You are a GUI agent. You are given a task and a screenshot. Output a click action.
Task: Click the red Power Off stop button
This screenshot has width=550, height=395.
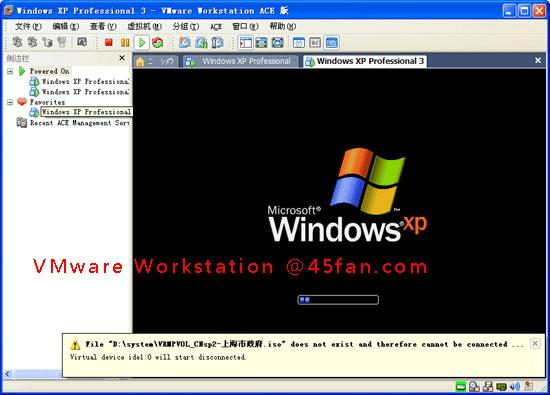(x=109, y=43)
